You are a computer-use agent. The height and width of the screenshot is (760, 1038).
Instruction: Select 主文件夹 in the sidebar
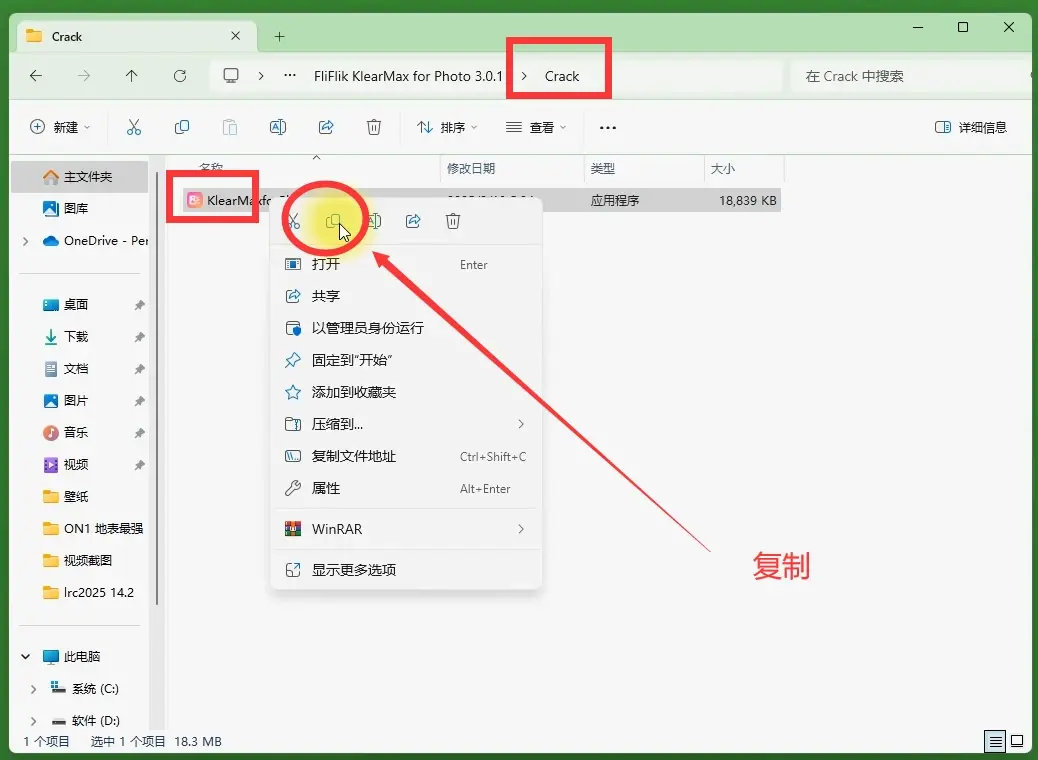(x=79, y=177)
